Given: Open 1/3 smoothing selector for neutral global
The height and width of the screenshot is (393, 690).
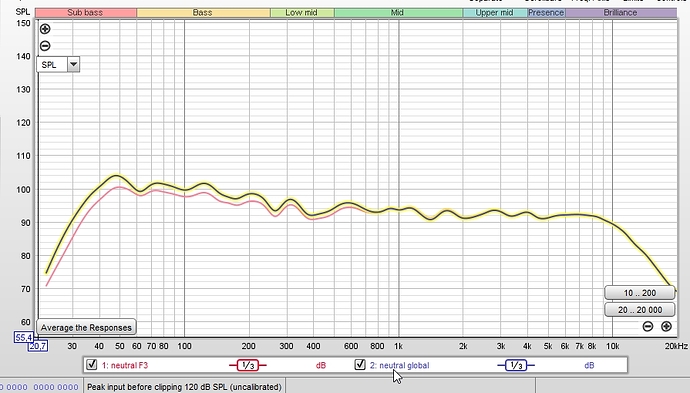Looking at the screenshot, I should [x=516, y=365].
